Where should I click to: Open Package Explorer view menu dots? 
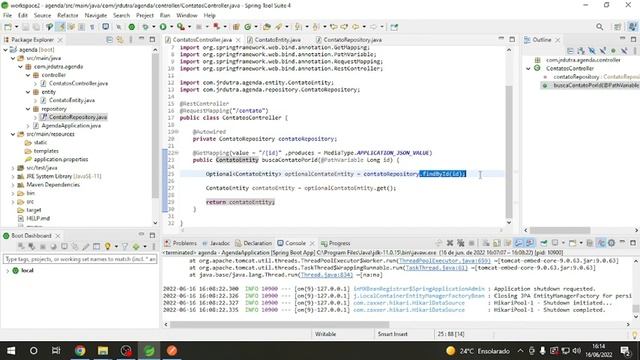pos(131,40)
